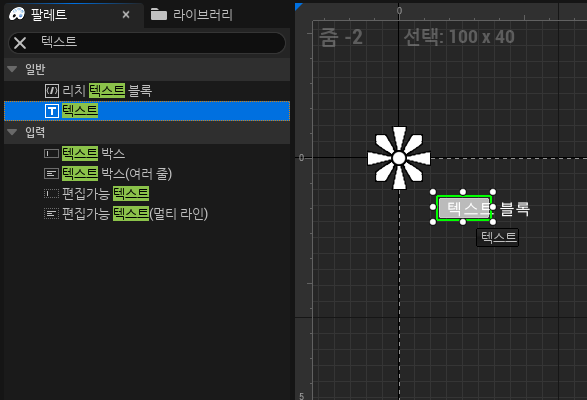
Task: Select 편집가능 텍스트 widget
Action: [147, 194]
